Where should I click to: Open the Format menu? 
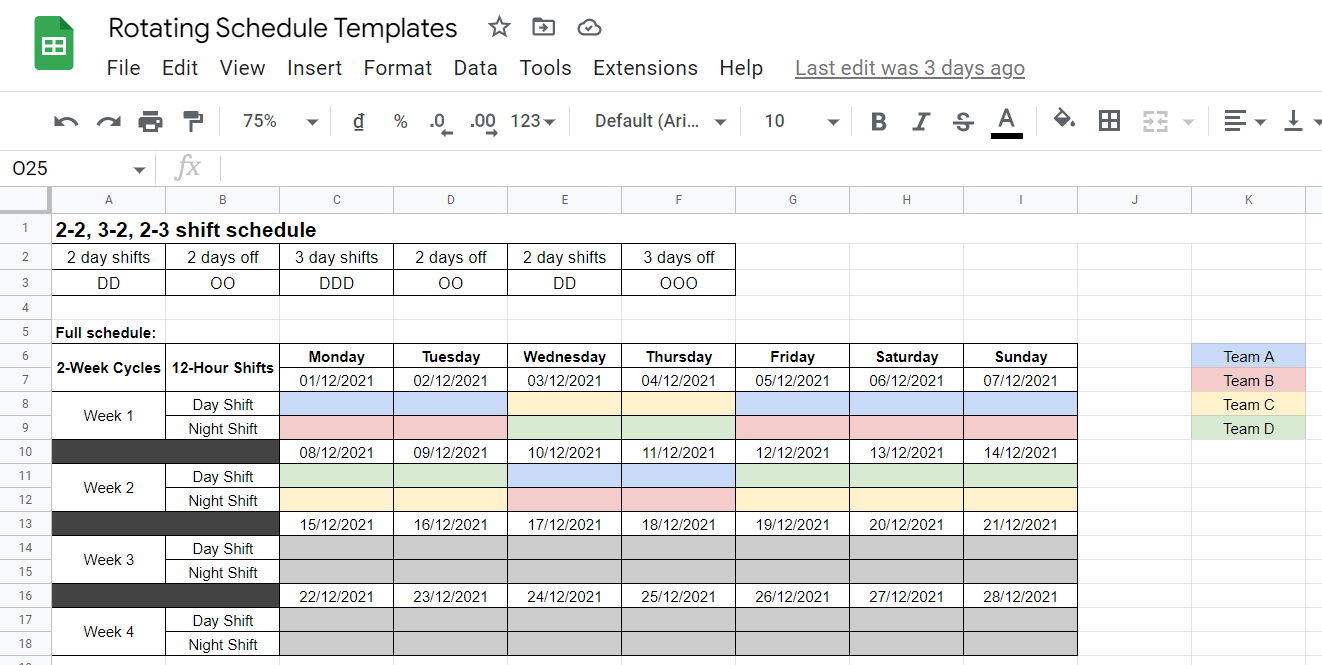click(398, 68)
